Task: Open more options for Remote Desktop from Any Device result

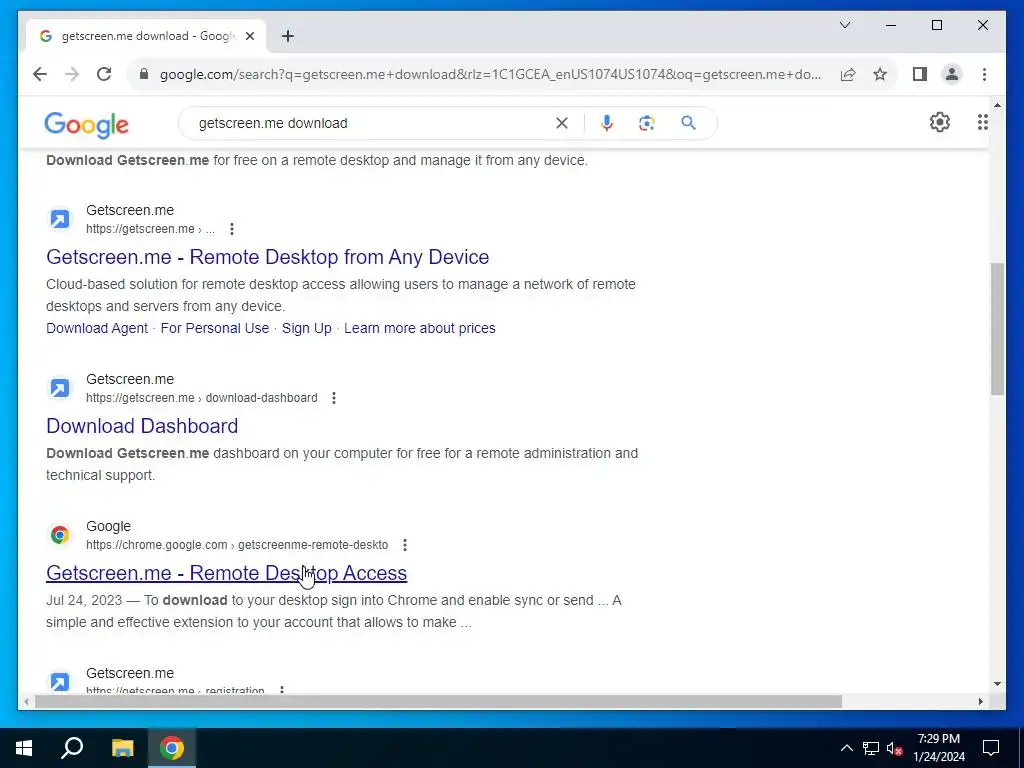Action: pyautogui.click(x=231, y=229)
